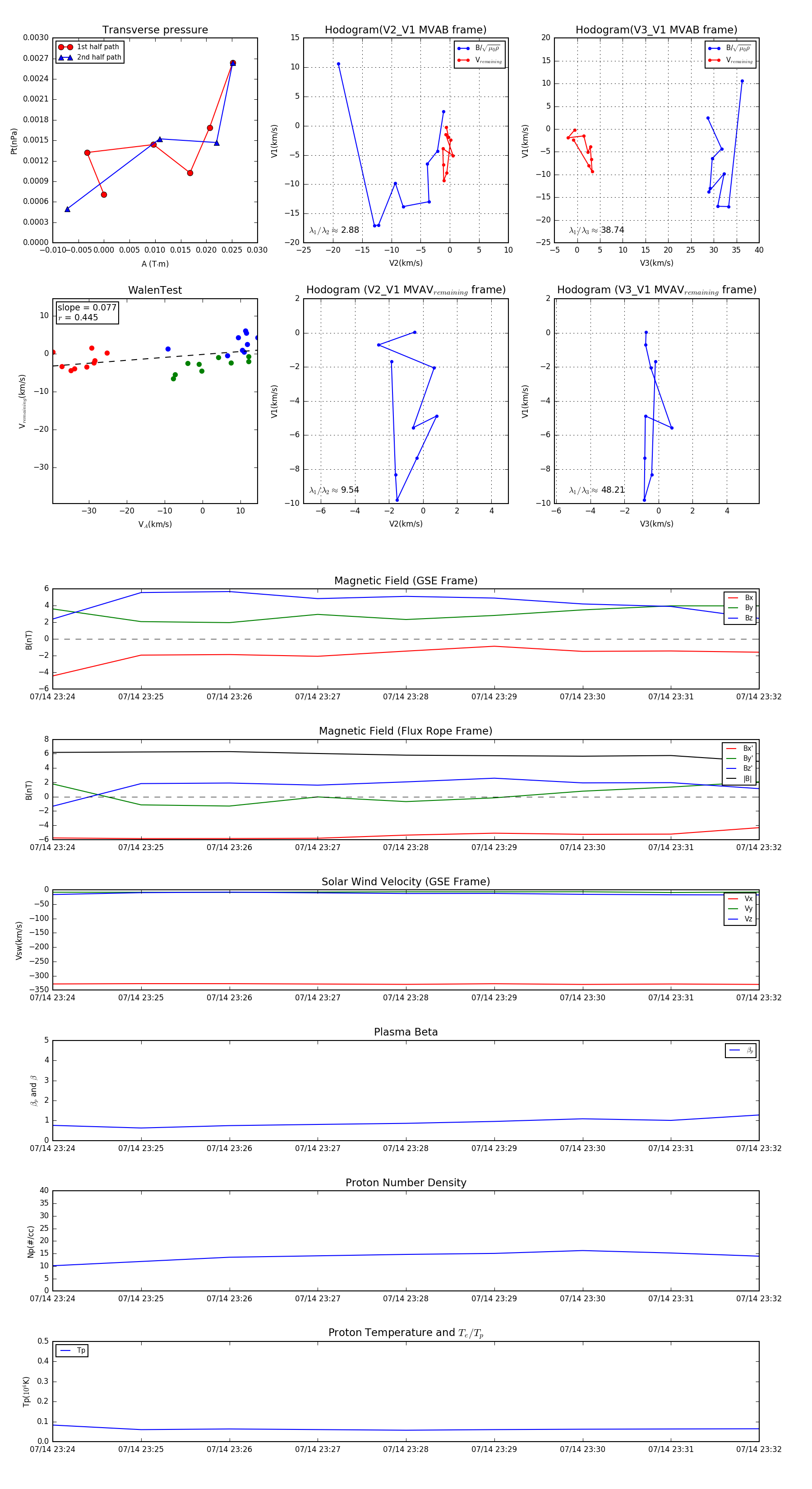Click the 'V_A(km/s)' x-axis label of WalenTest
The height and width of the screenshot is (1489, 812).
(155, 524)
